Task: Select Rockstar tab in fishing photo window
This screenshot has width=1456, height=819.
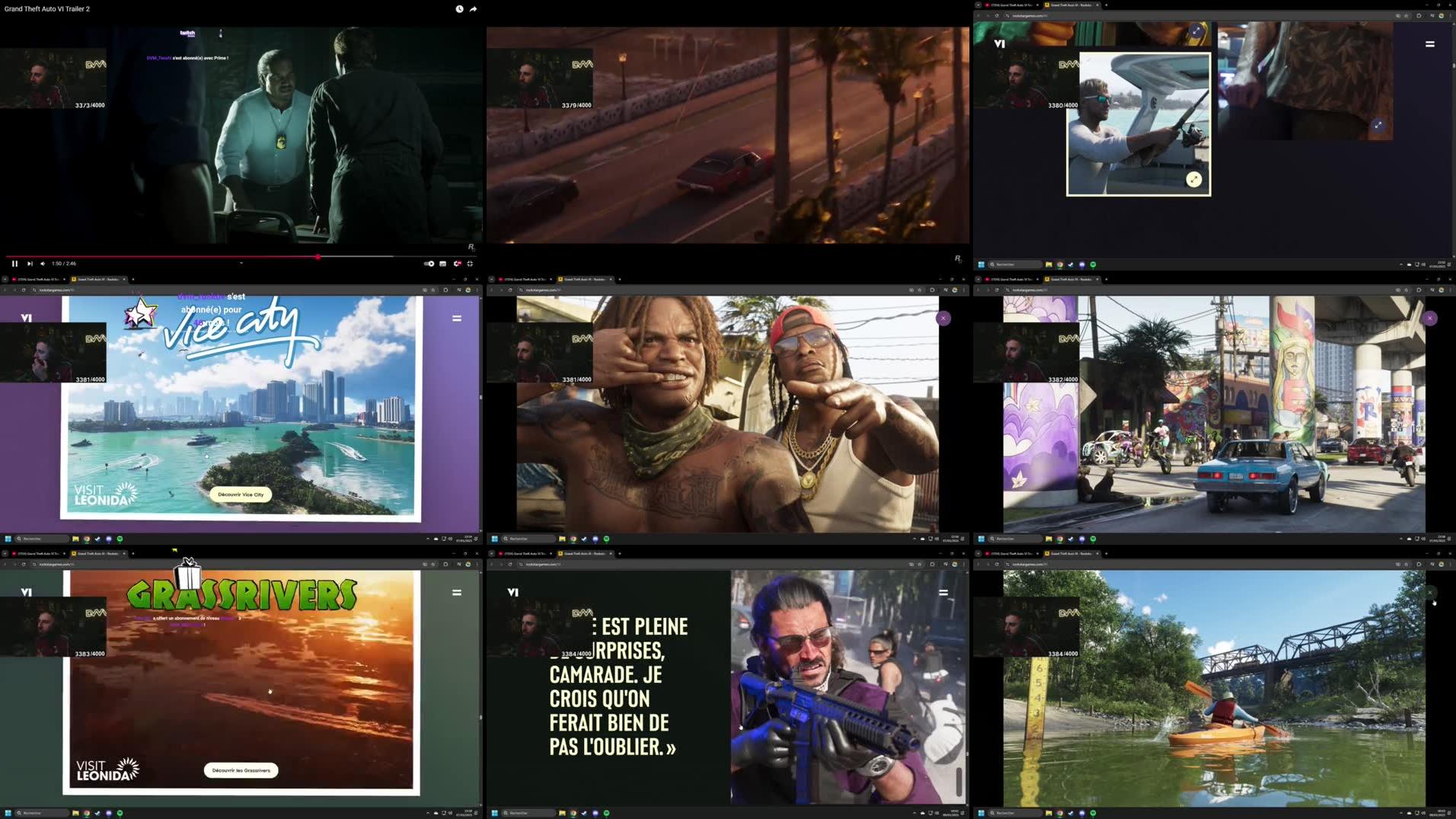Action: (x=1071, y=5)
